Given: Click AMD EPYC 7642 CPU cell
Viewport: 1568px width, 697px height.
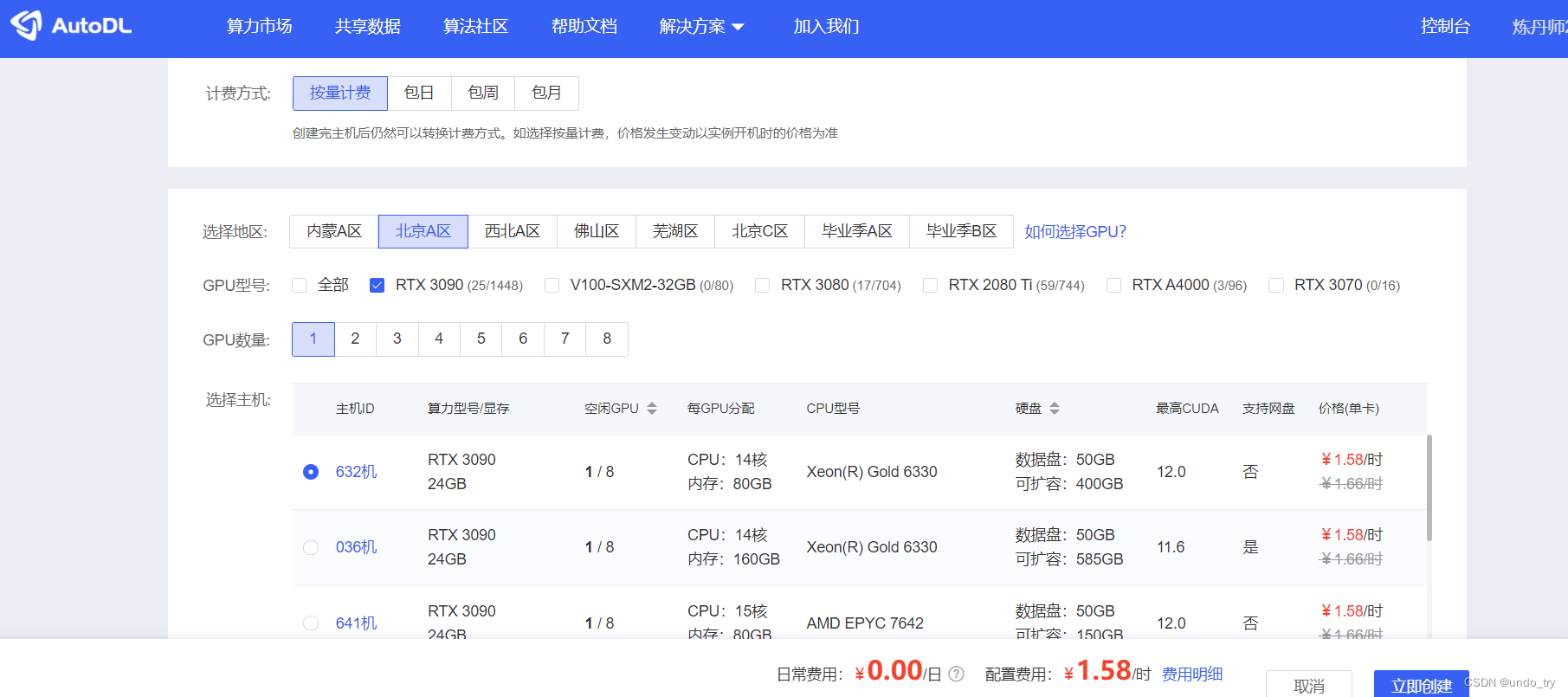Looking at the screenshot, I should tap(865, 623).
